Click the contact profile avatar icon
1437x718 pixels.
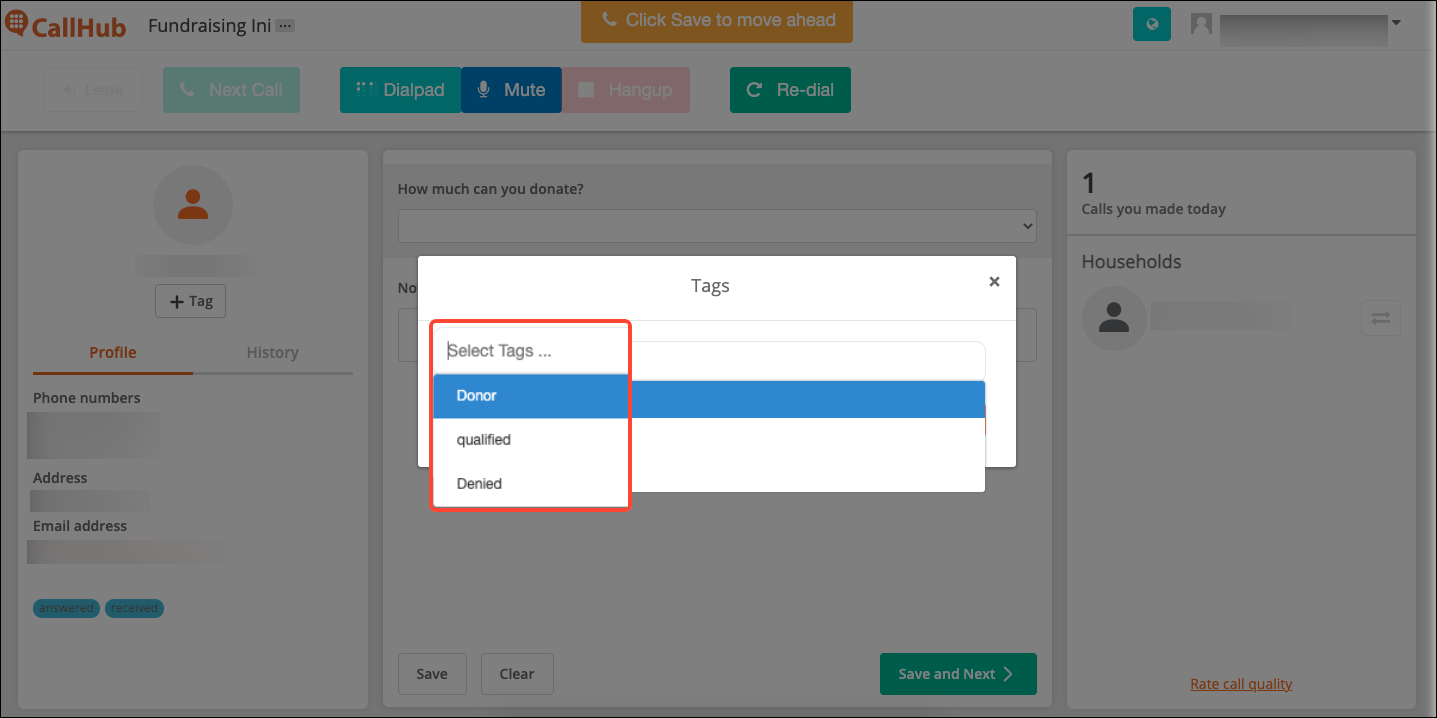tap(192, 205)
